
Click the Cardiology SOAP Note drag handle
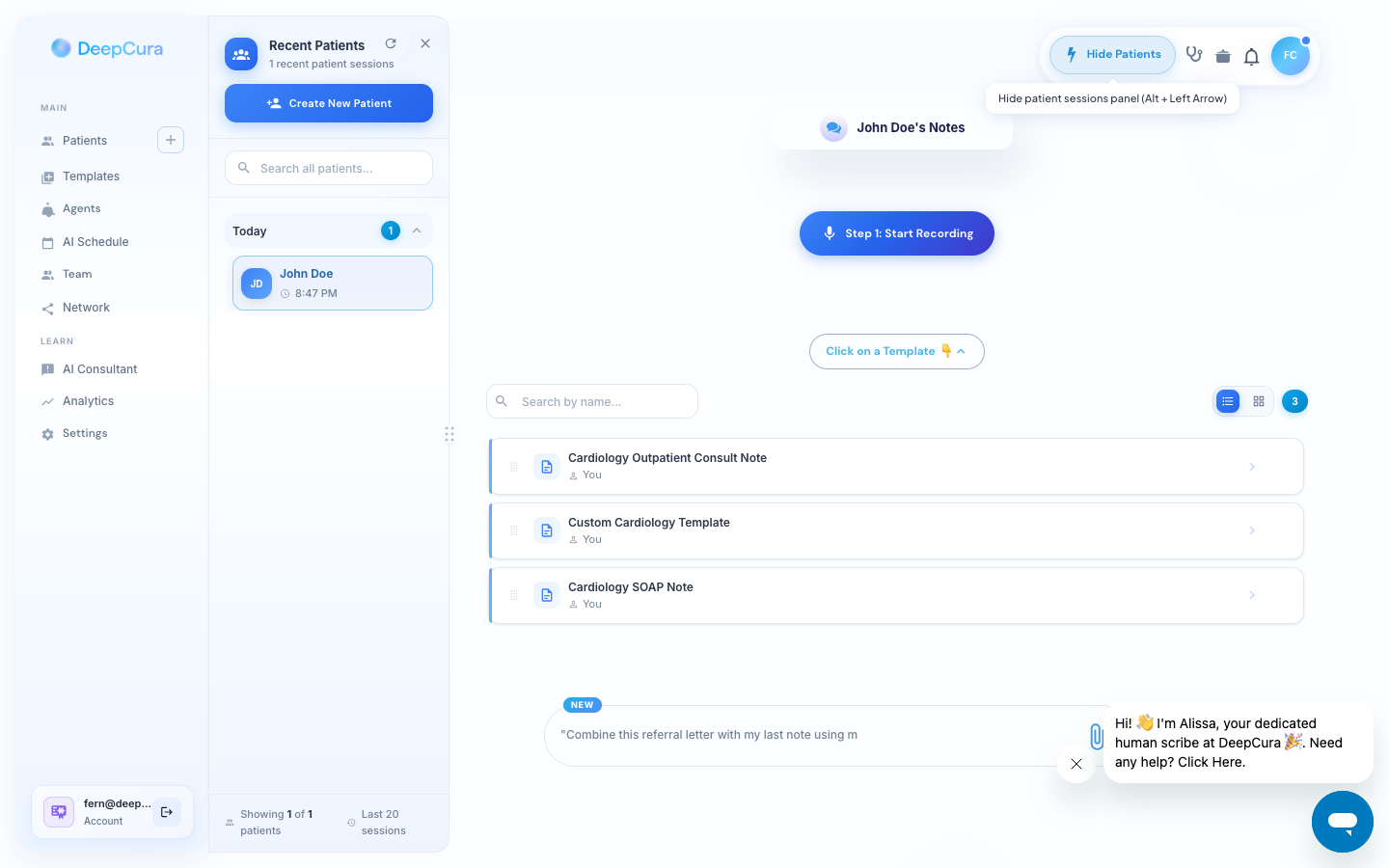pos(514,595)
